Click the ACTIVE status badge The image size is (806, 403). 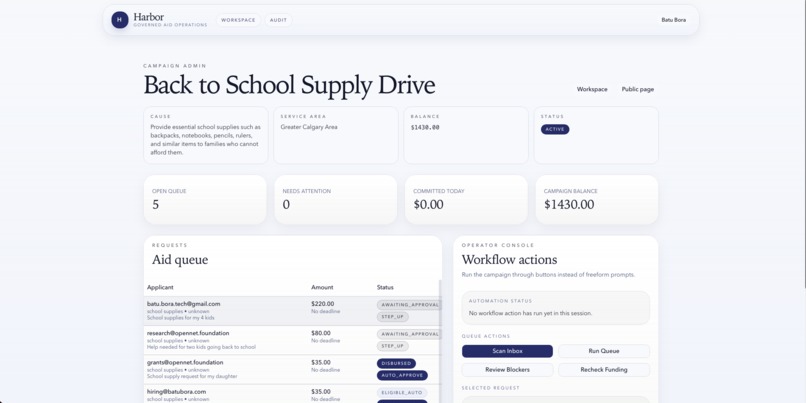555,130
